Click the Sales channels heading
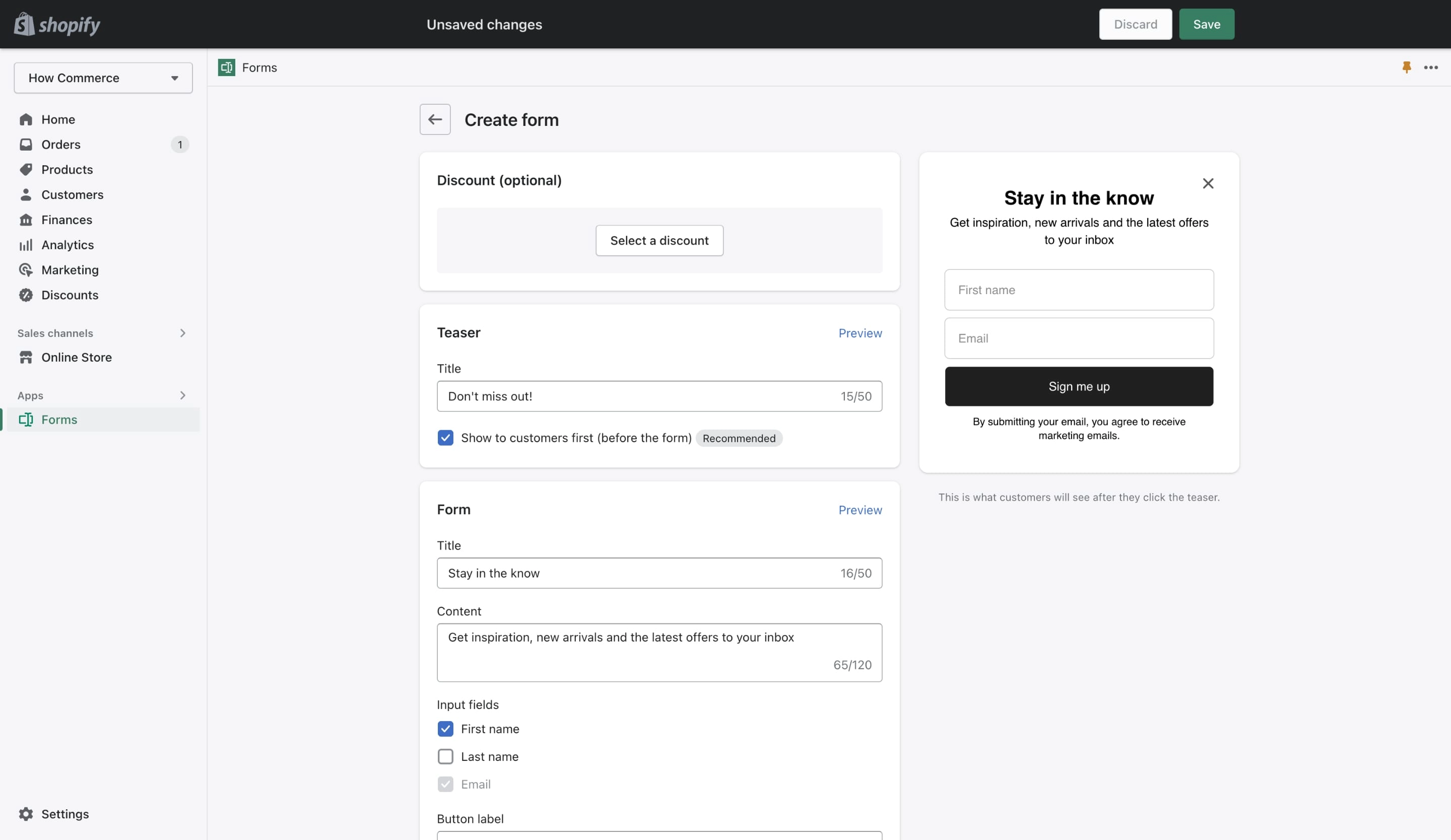The height and width of the screenshot is (840, 1451). pos(55,333)
